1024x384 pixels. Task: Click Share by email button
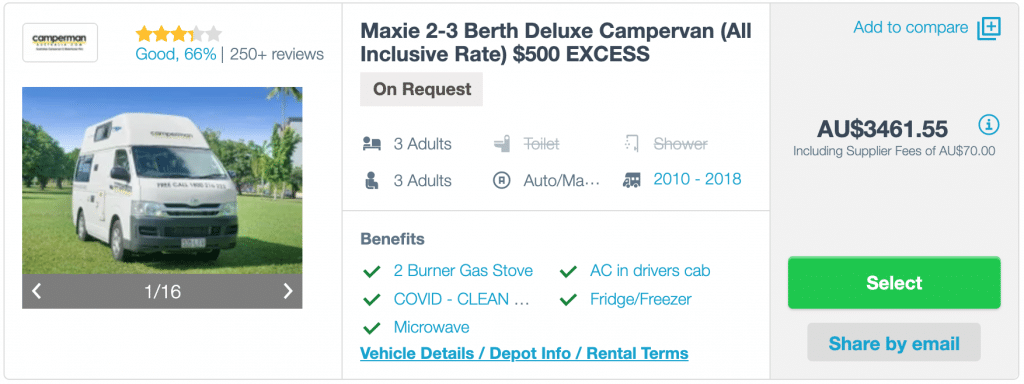893,343
